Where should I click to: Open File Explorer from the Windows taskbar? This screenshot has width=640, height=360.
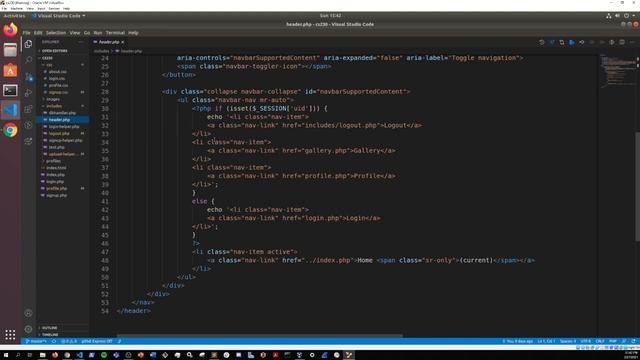(42, 355)
